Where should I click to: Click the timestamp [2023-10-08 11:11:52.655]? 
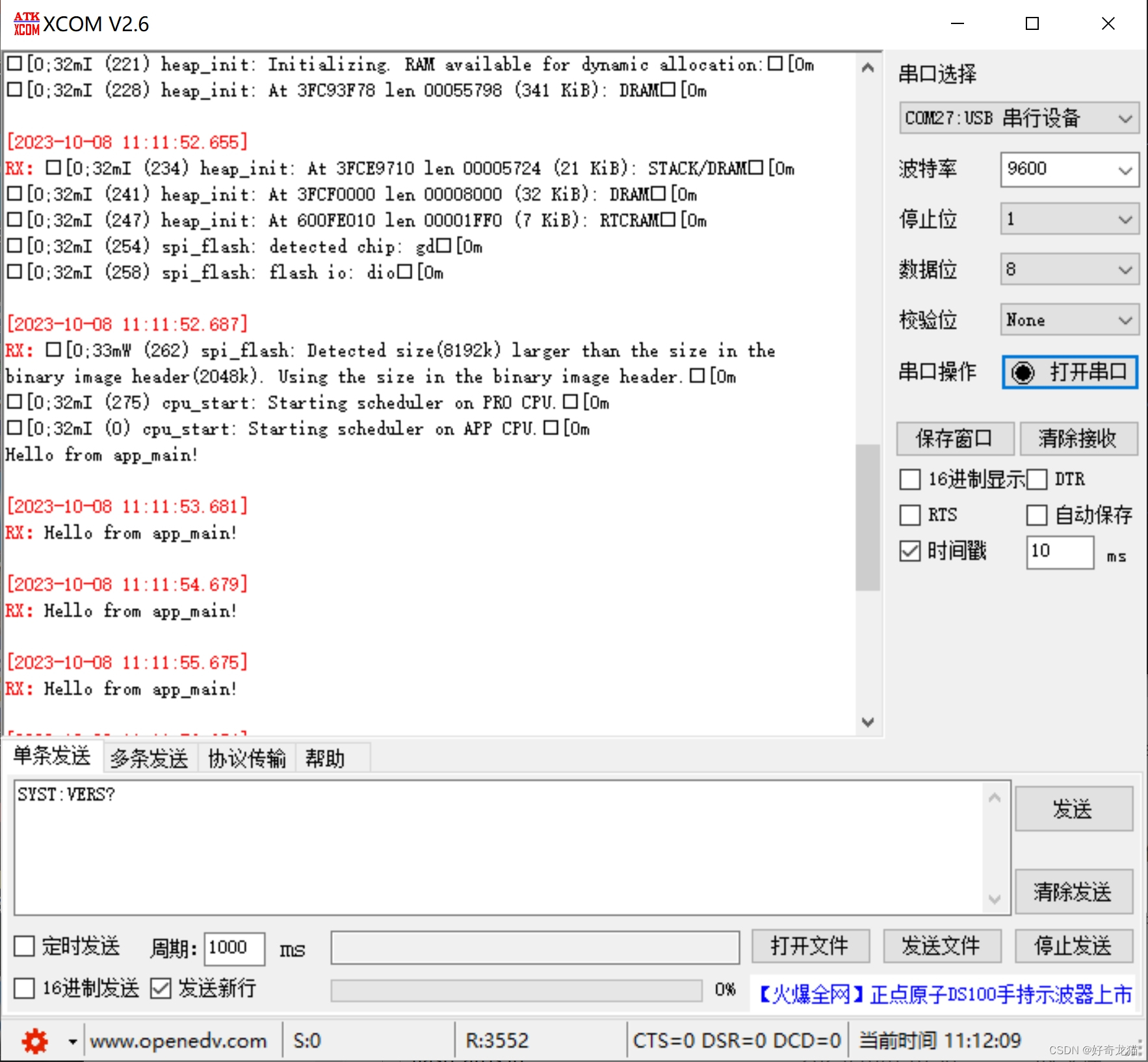click(x=127, y=142)
